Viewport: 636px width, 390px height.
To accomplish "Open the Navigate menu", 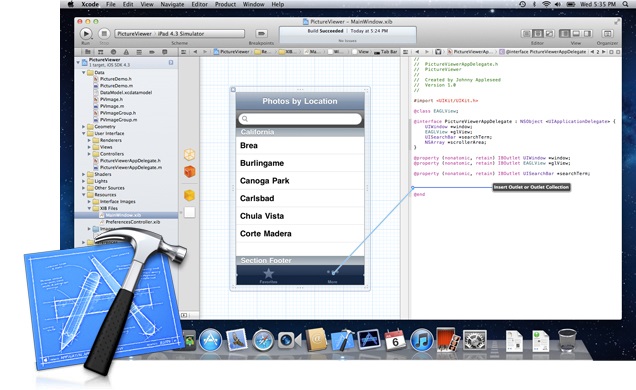I will tap(172, 4).
